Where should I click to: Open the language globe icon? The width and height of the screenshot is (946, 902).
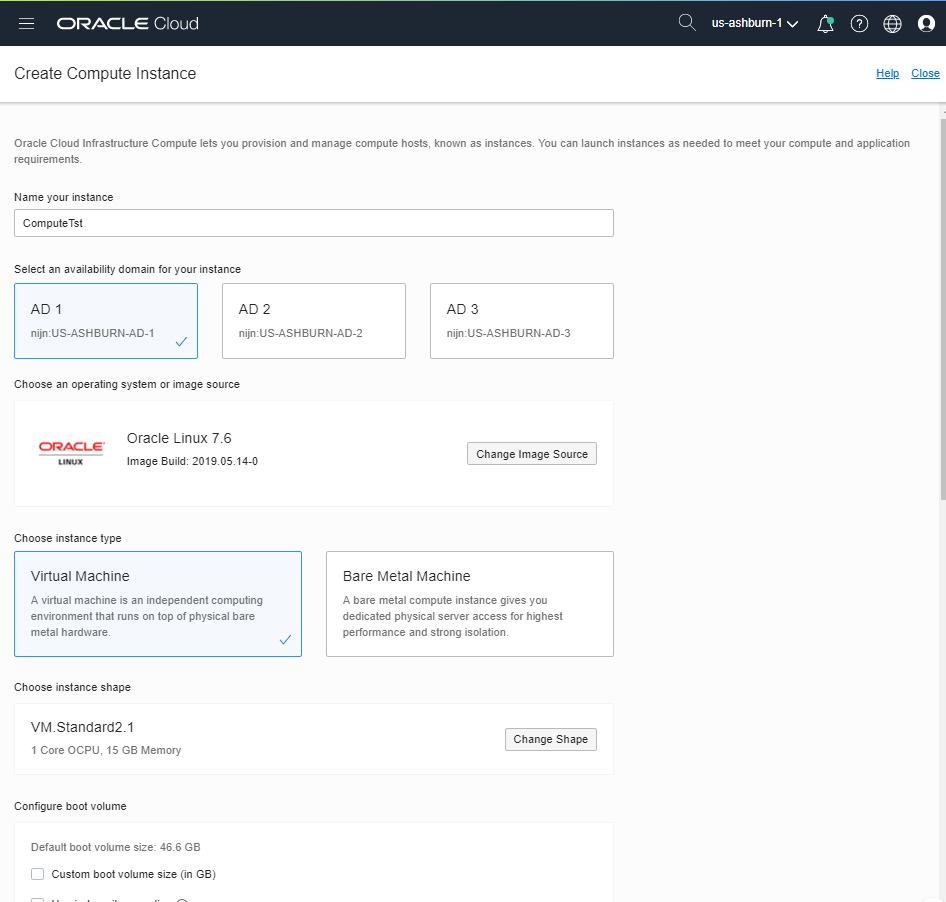(892, 24)
